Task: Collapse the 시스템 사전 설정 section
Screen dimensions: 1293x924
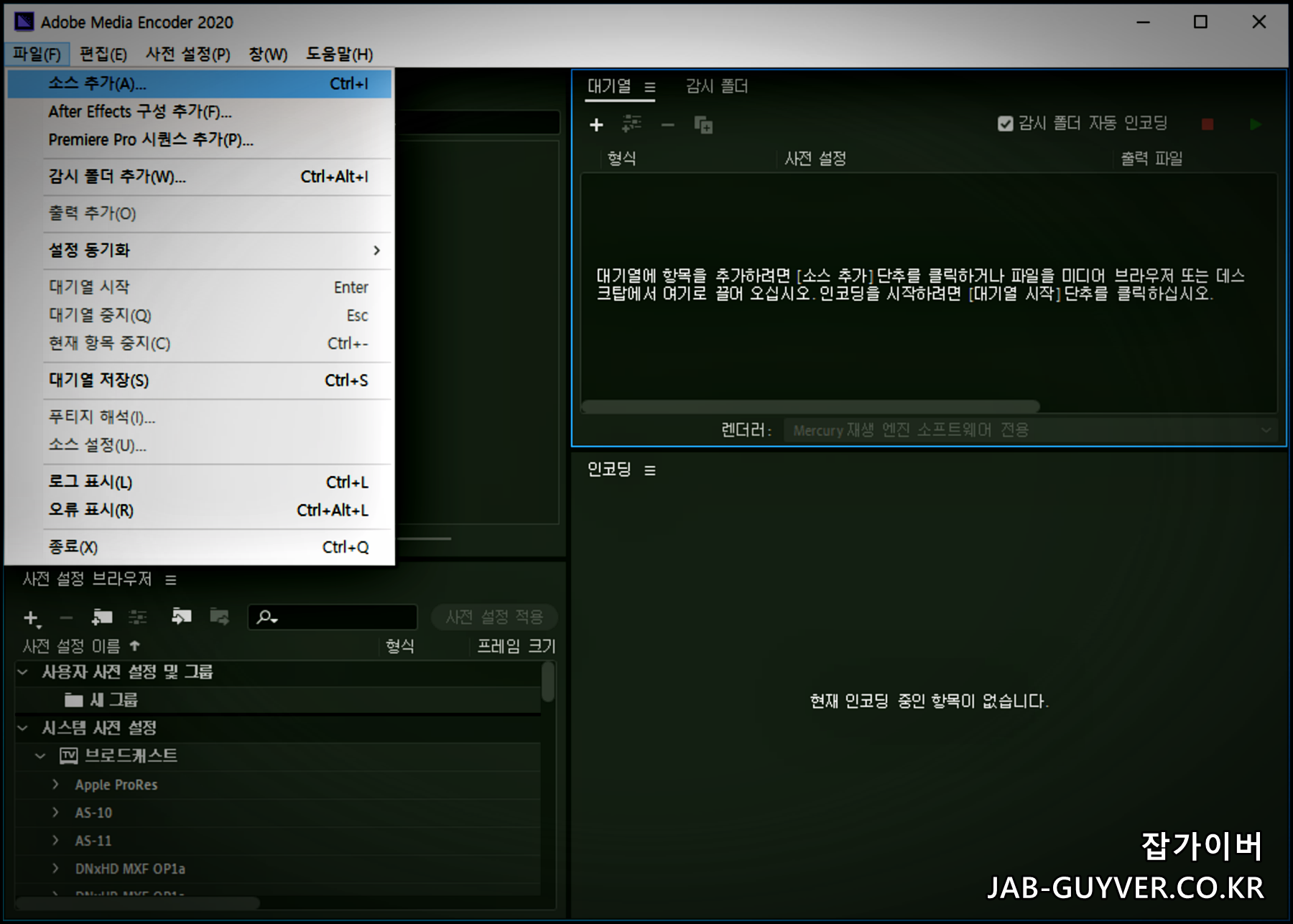Action: (23, 728)
